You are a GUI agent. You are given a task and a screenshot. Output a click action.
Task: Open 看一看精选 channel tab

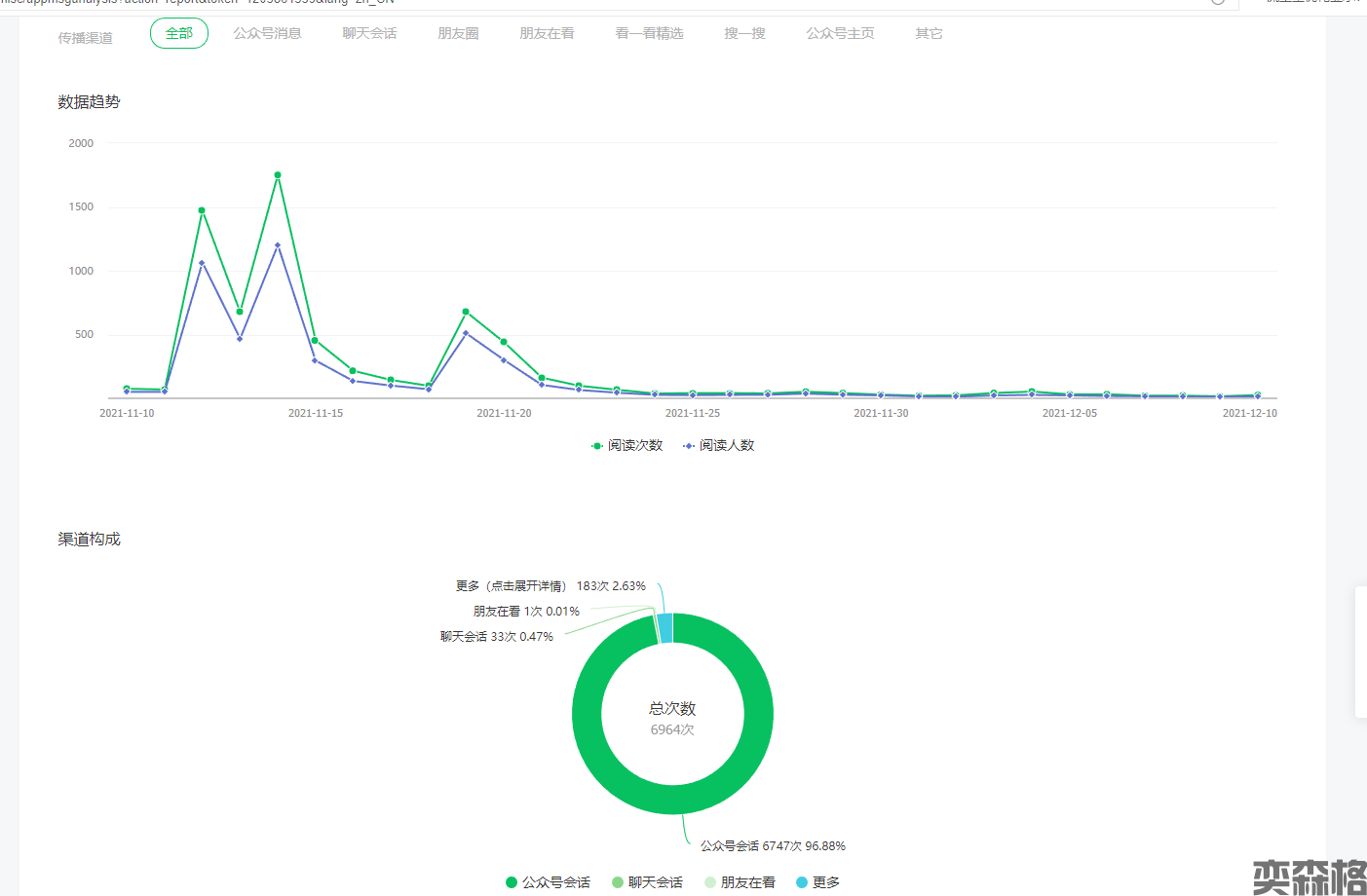(649, 33)
